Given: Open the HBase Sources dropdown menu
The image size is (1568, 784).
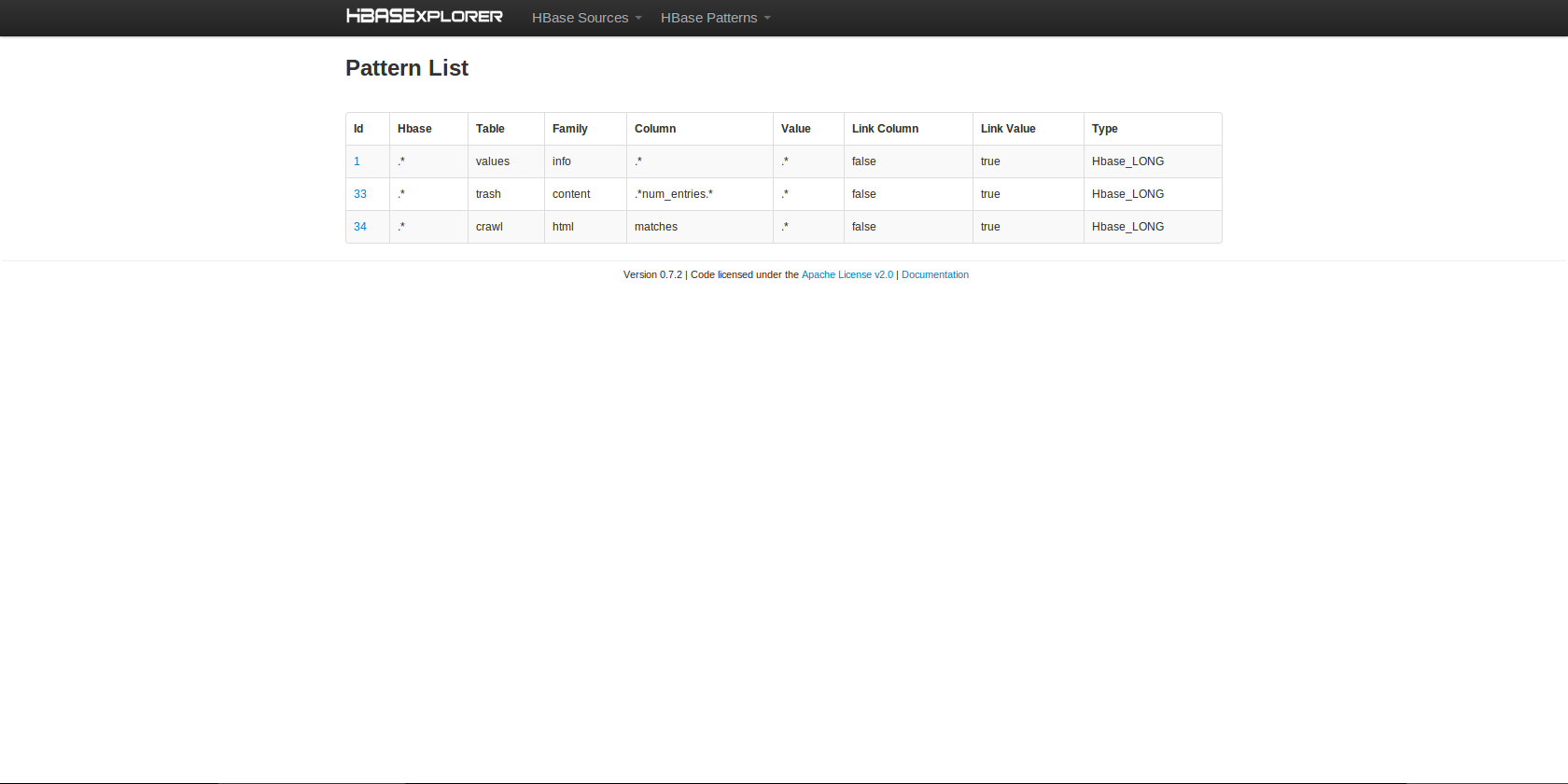Looking at the screenshot, I should point(586,18).
